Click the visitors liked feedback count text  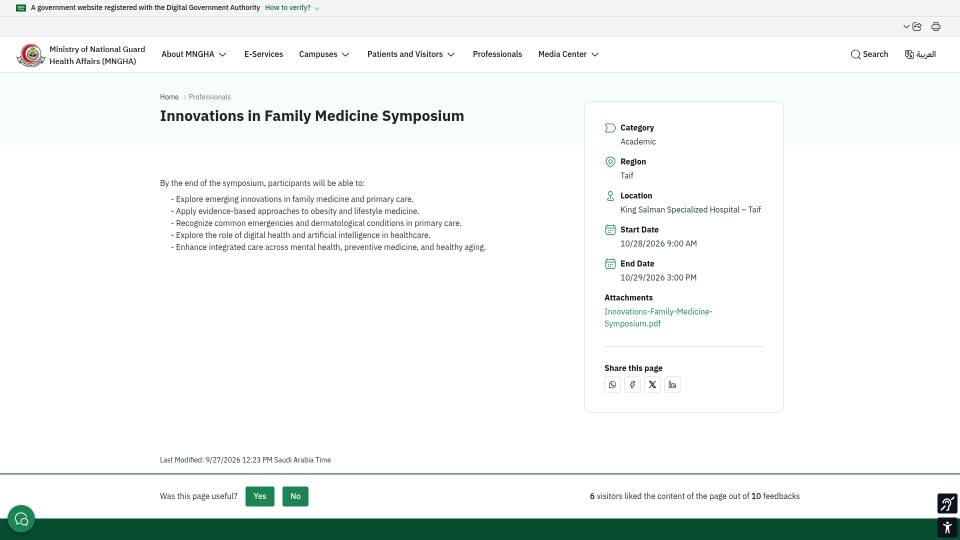pyautogui.click(x=694, y=497)
